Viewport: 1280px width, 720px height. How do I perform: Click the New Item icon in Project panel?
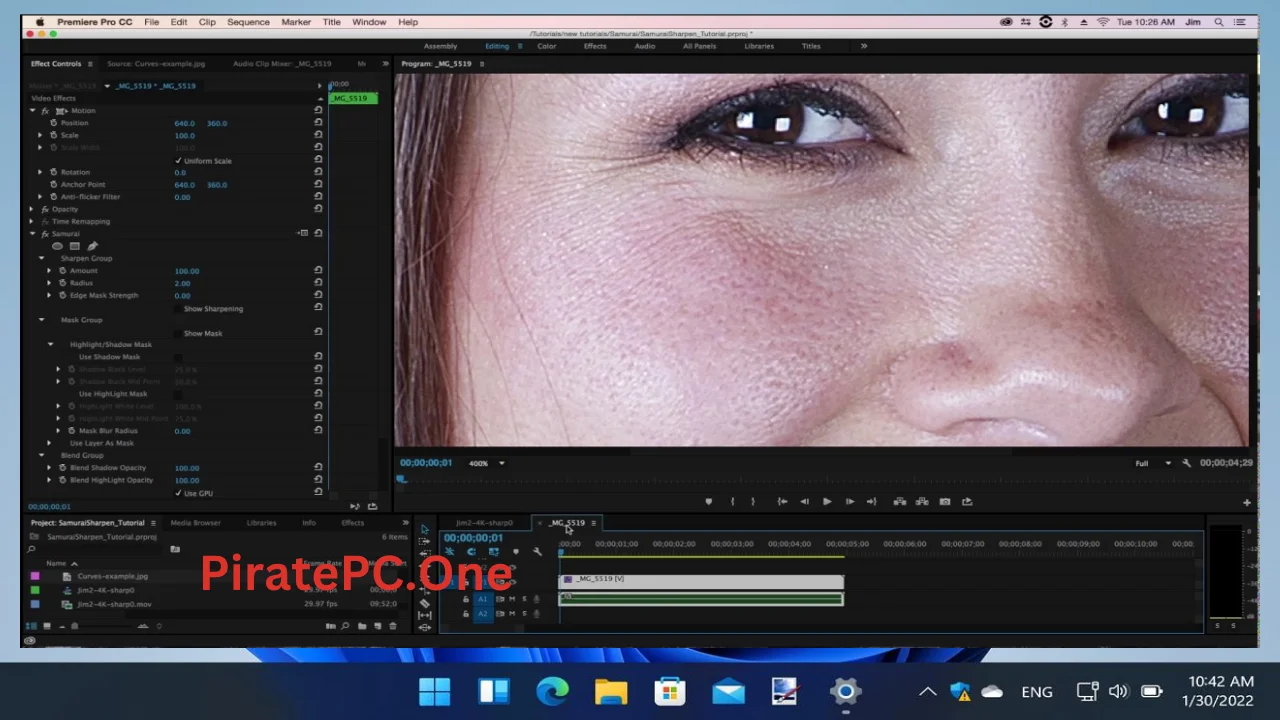click(x=377, y=626)
